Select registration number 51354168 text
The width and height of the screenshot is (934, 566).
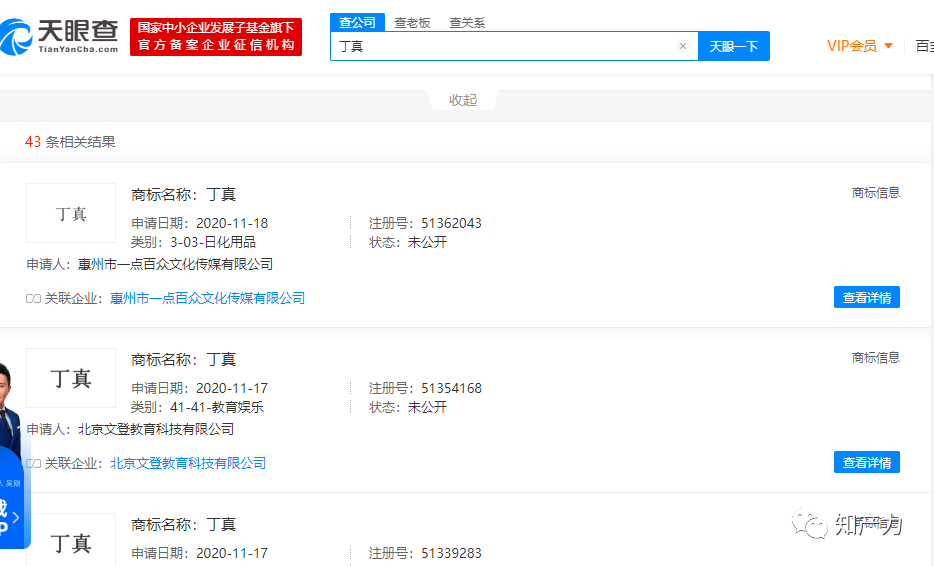coord(451,388)
